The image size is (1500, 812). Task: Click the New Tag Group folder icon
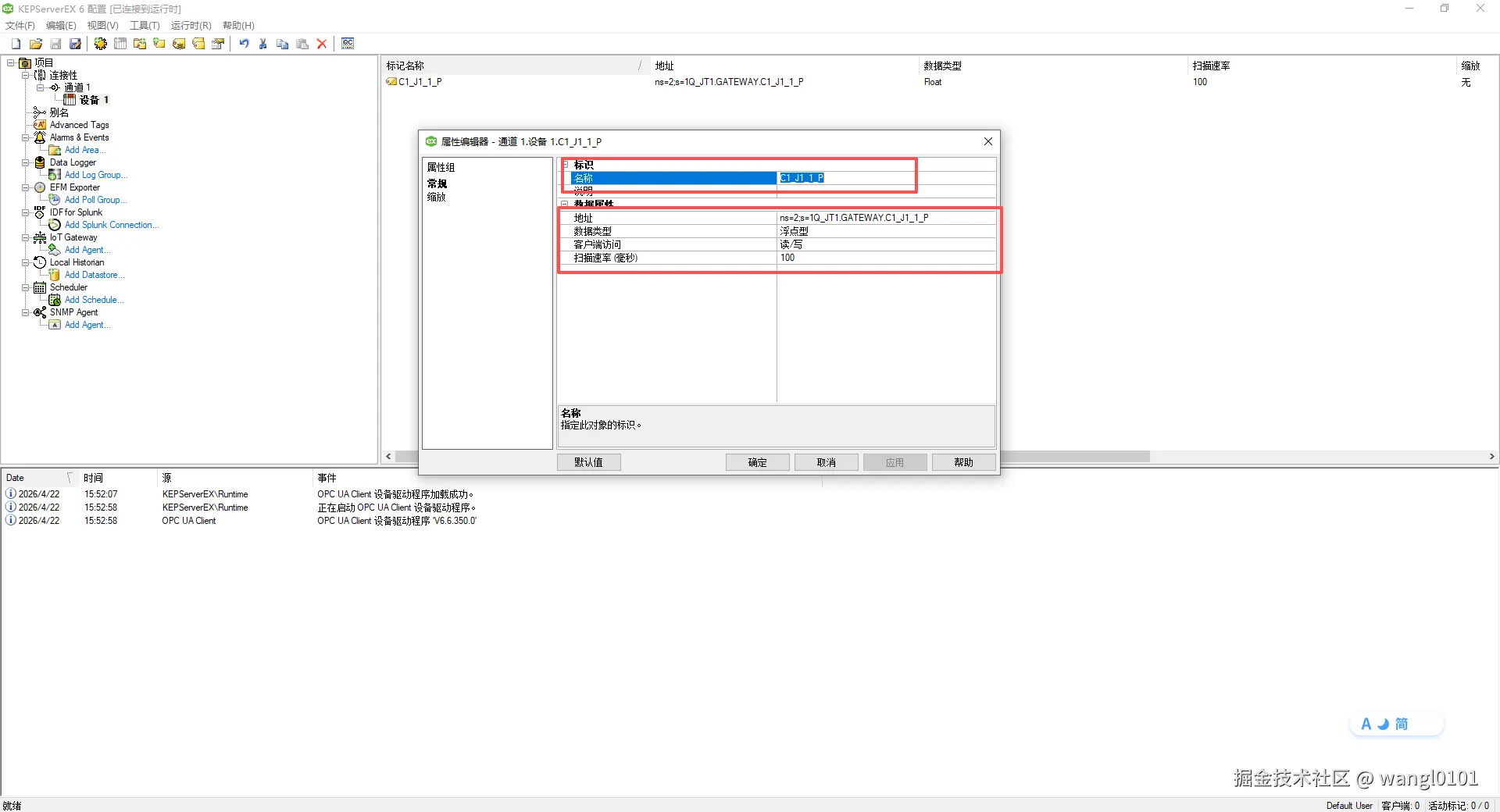tap(140, 44)
